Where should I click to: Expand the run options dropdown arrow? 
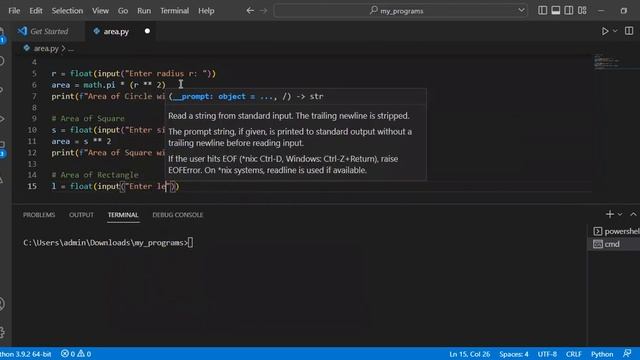click(x=615, y=31)
